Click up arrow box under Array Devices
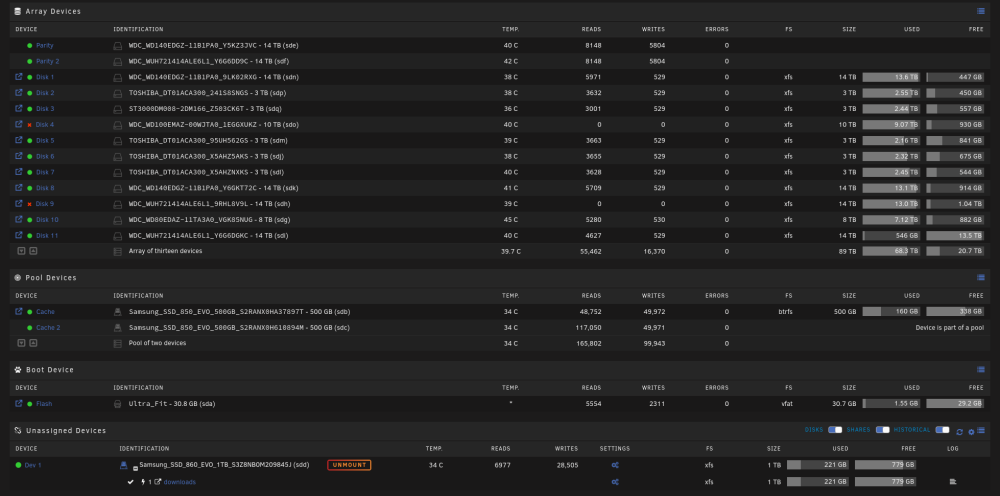The height and width of the screenshot is (496, 1000). [33, 251]
